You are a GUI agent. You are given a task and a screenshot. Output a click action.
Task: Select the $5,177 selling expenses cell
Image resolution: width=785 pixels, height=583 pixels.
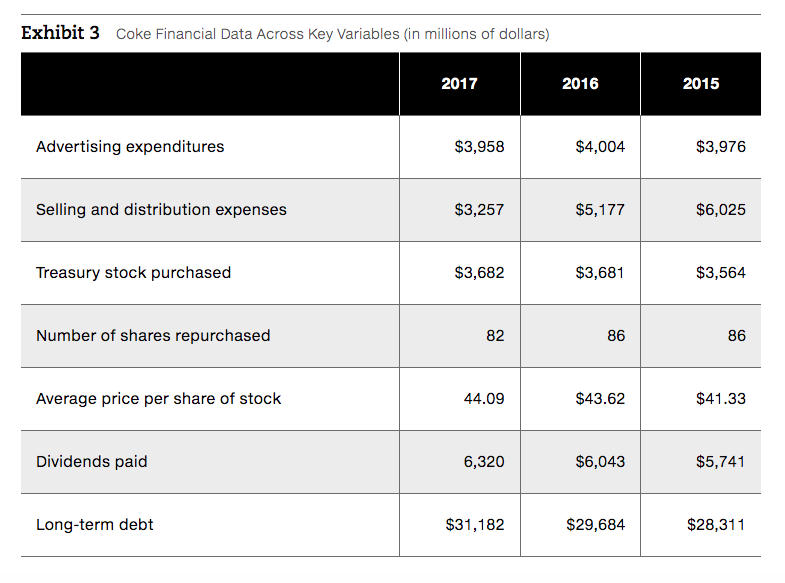click(x=600, y=210)
